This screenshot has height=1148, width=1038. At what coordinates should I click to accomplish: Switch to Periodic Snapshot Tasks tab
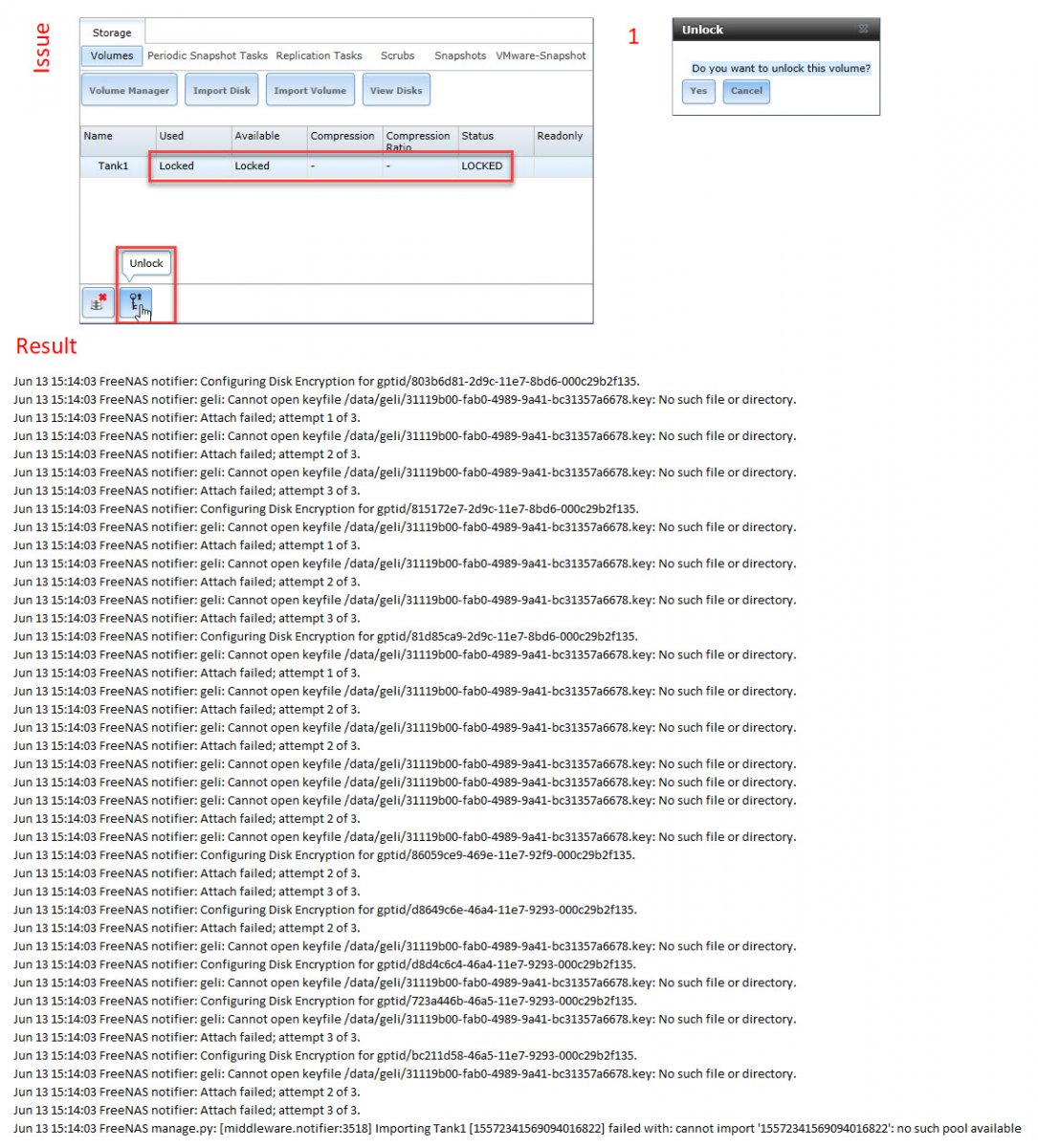pyautogui.click(x=208, y=55)
